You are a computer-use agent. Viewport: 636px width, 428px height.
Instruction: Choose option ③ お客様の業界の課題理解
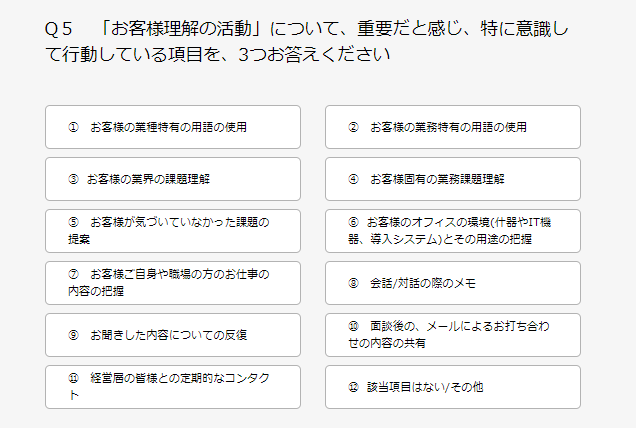(173, 179)
